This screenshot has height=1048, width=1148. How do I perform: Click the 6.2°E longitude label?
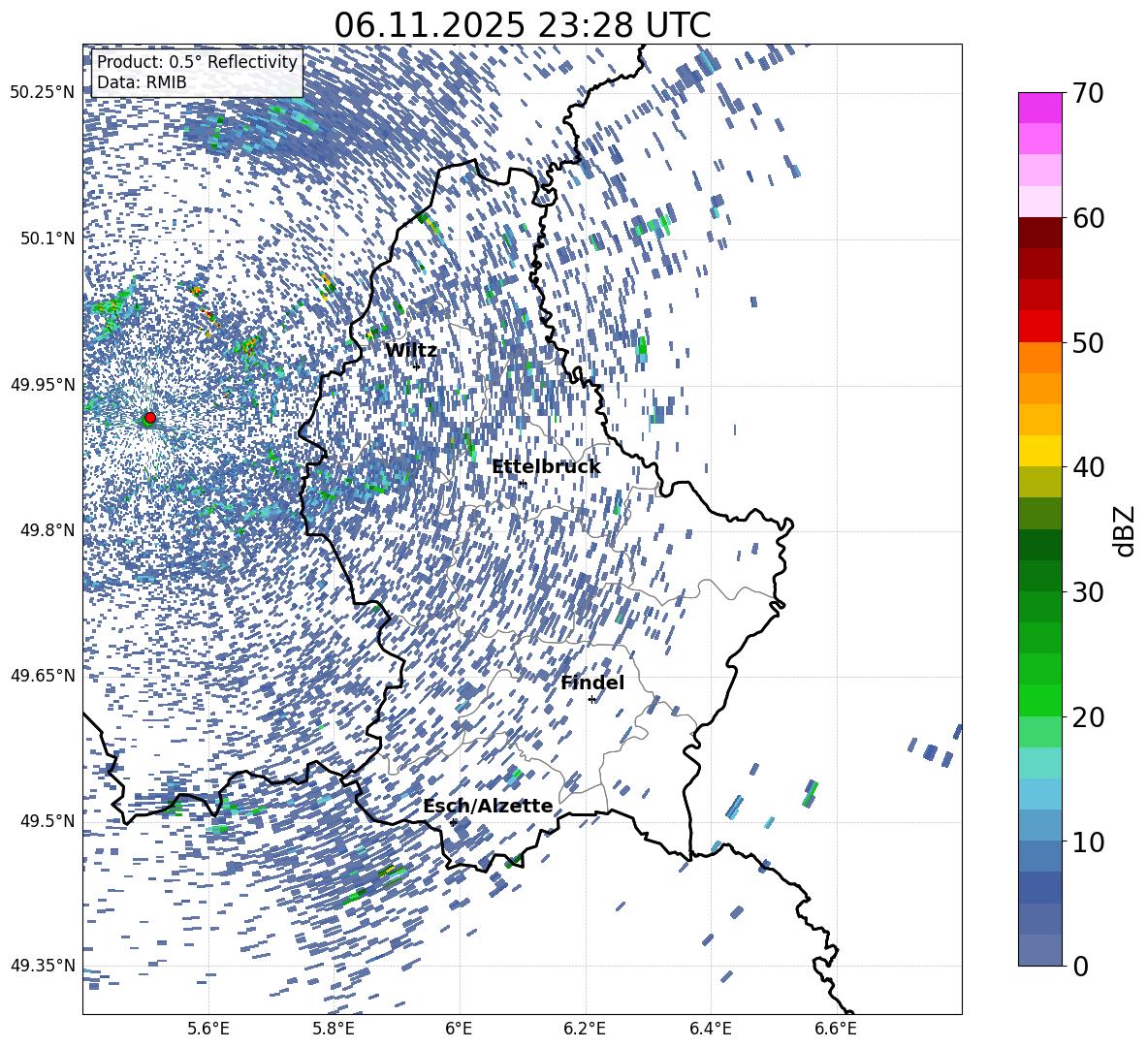pyautogui.click(x=585, y=1029)
